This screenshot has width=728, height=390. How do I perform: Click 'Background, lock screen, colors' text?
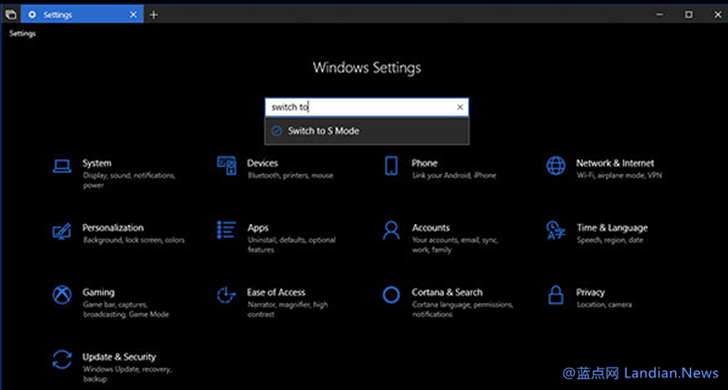coord(134,240)
